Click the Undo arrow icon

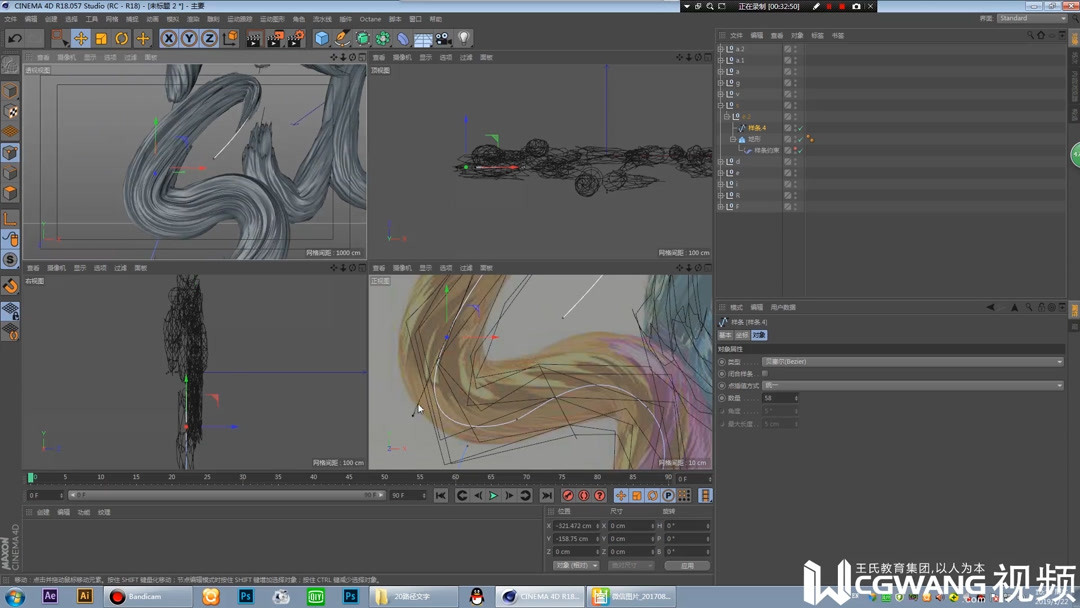[x=14, y=38]
